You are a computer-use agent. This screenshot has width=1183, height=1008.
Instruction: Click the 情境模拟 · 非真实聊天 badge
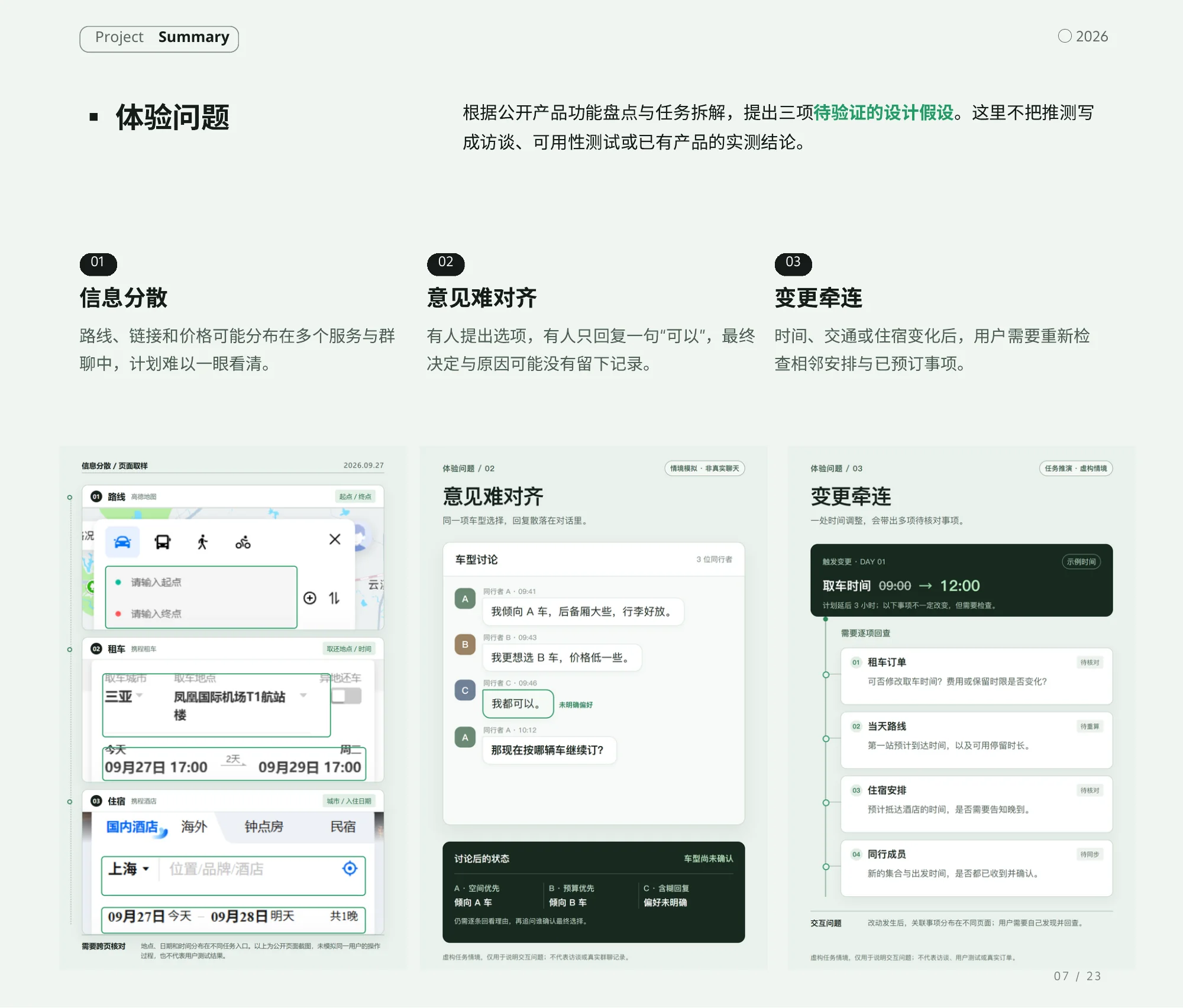[x=704, y=469]
